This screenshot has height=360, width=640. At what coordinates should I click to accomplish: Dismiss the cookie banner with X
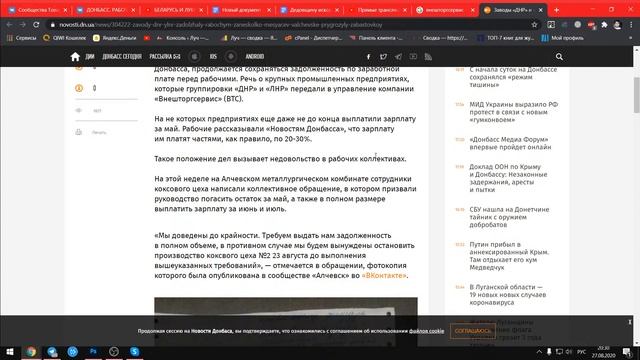click(x=630, y=322)
